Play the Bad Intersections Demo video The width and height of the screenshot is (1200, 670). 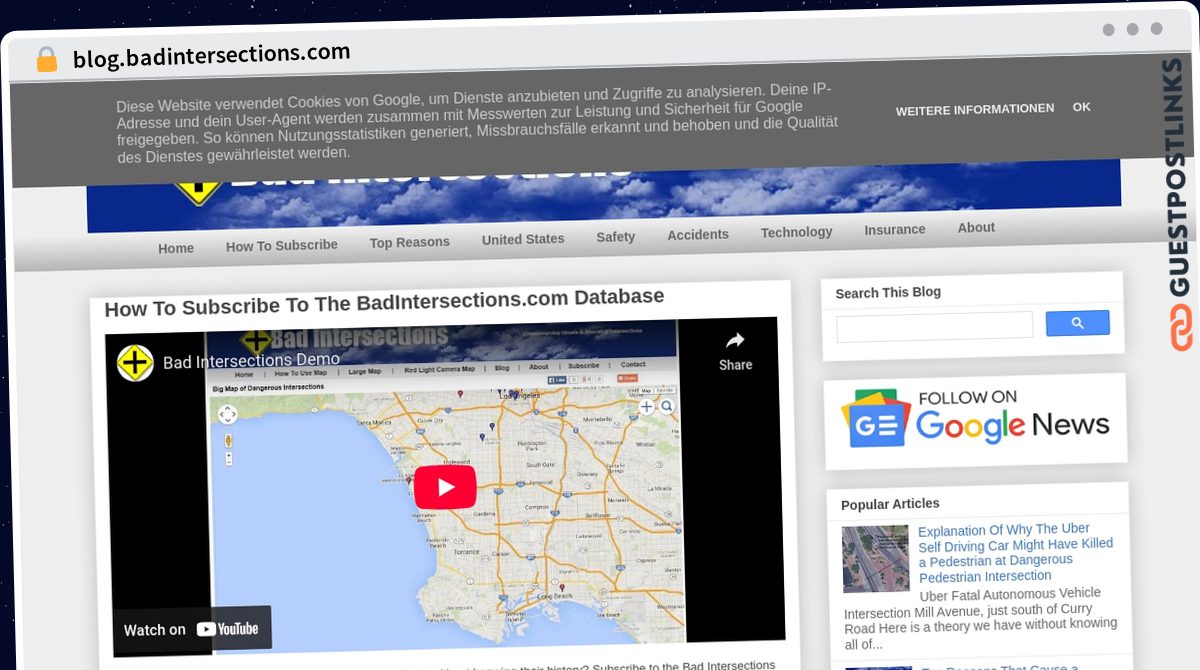pos(445,487)
